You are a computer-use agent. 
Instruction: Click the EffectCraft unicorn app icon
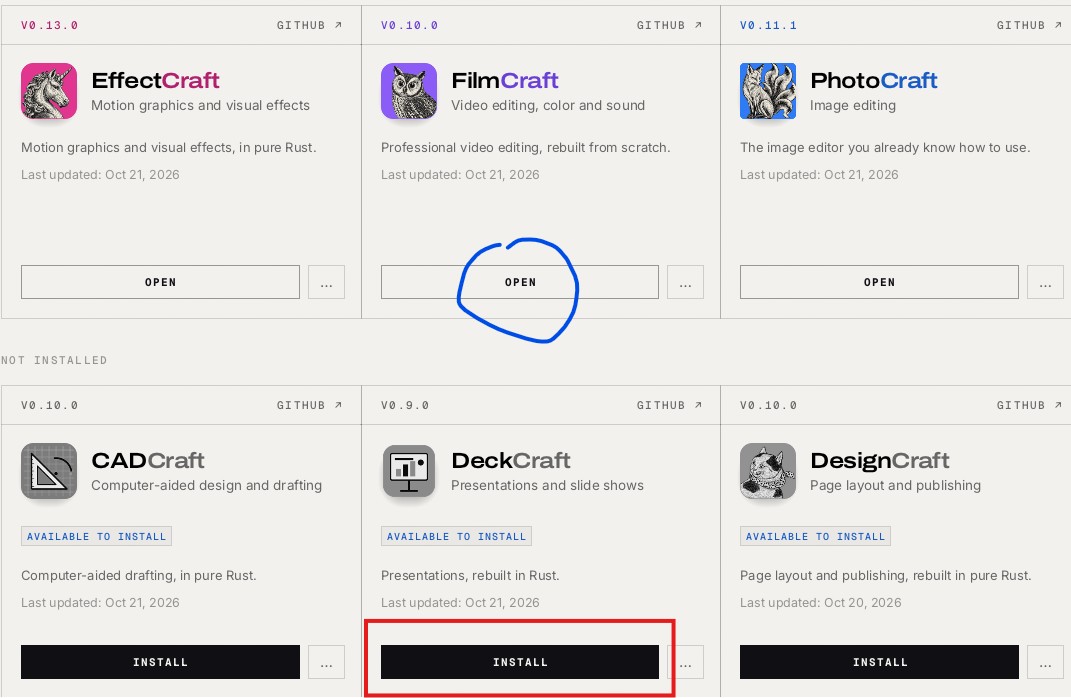click(48, 91)
